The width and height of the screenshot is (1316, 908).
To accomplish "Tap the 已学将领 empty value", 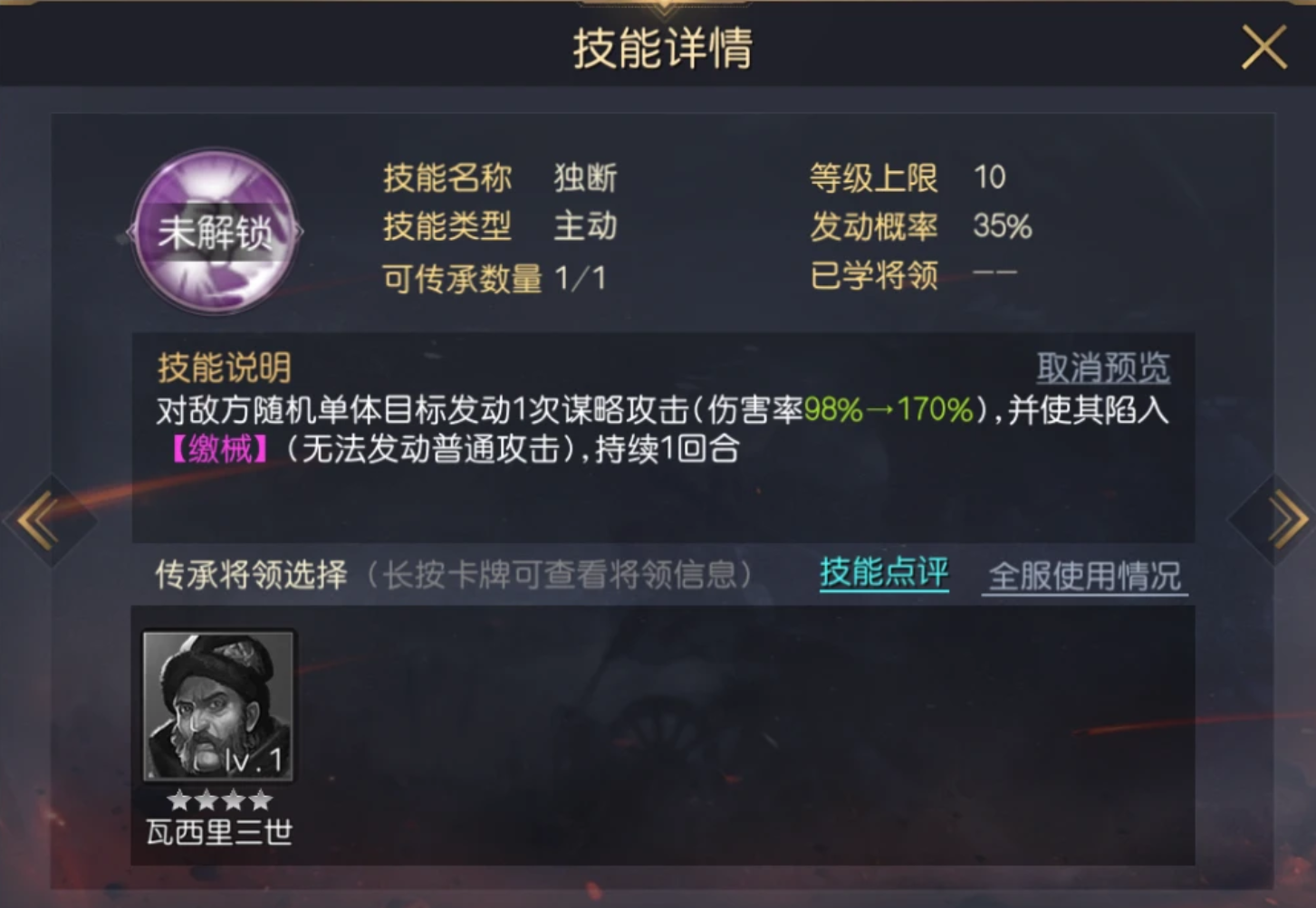I will click(x=994, y=272).
